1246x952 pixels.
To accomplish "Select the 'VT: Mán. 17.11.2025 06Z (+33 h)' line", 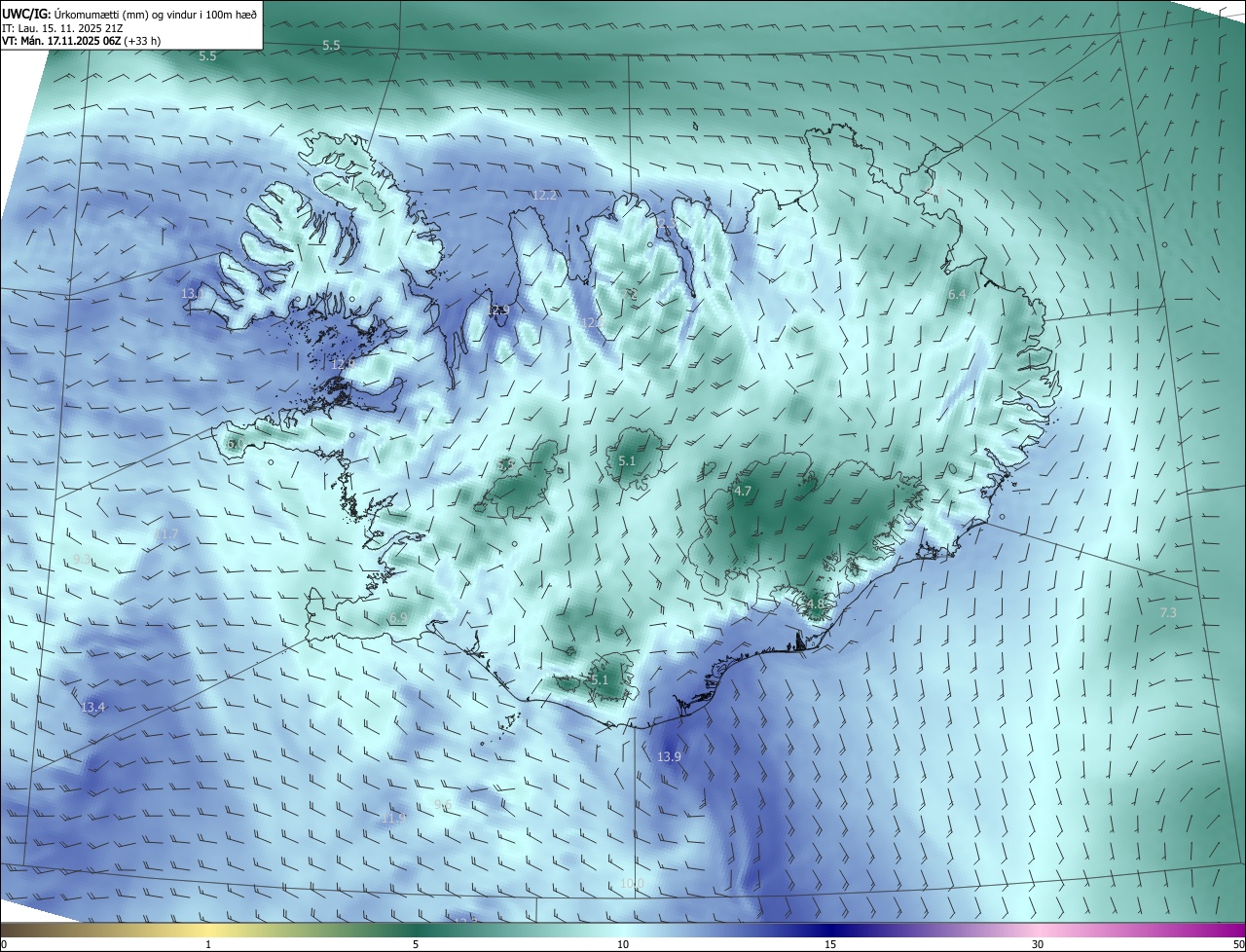I will click(81, 41).
